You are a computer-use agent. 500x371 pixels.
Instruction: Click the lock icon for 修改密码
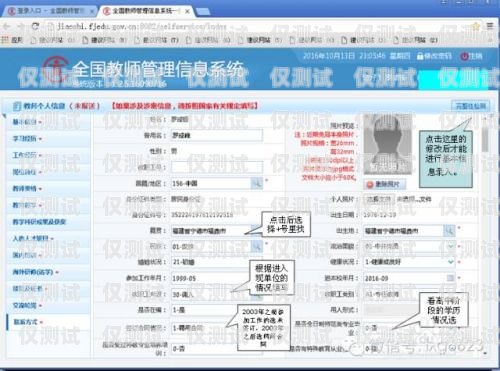420,56
